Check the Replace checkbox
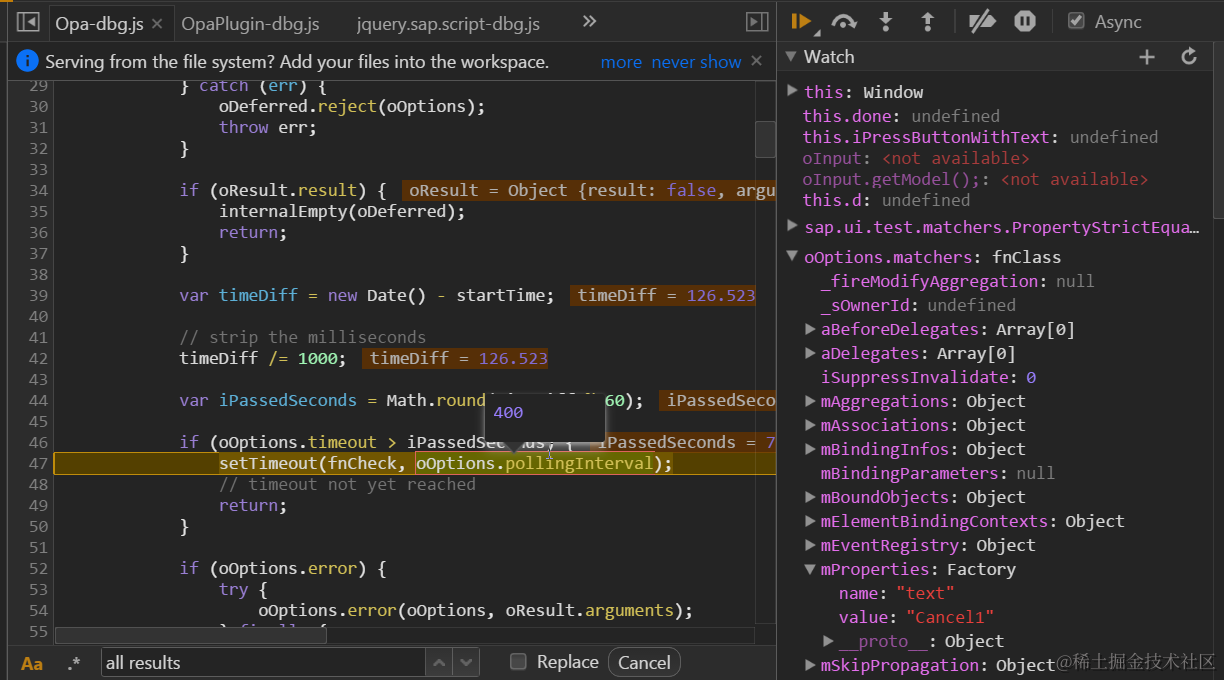The height and width of the screenshot is (680, 1224). 518,661
